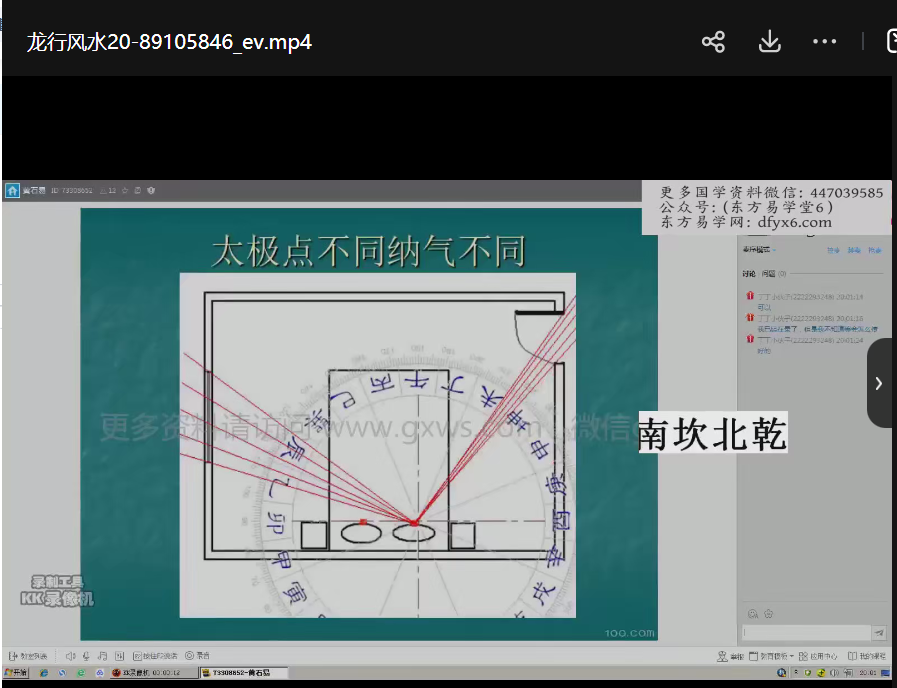Toggle the microphone icon in the bottom toolbar

(87, 656)
